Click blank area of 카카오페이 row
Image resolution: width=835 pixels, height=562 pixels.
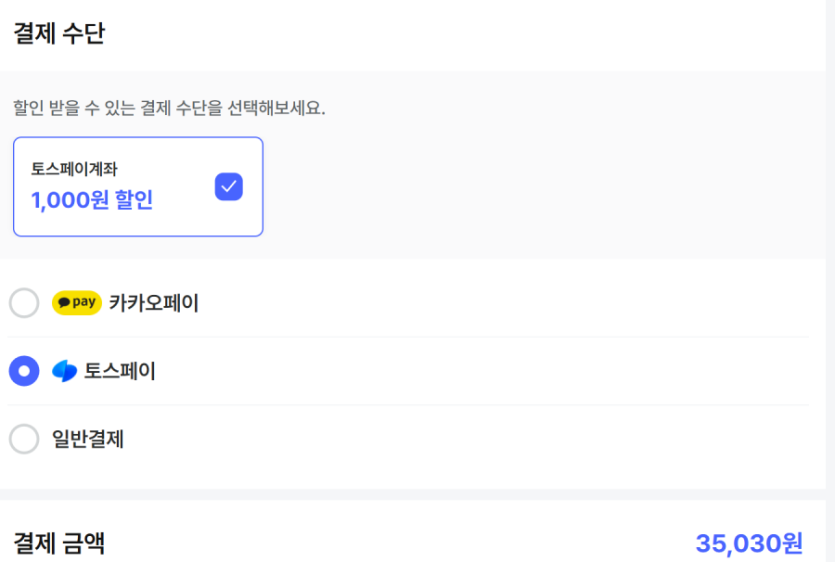pyautogui.click(x=500, y=302)
